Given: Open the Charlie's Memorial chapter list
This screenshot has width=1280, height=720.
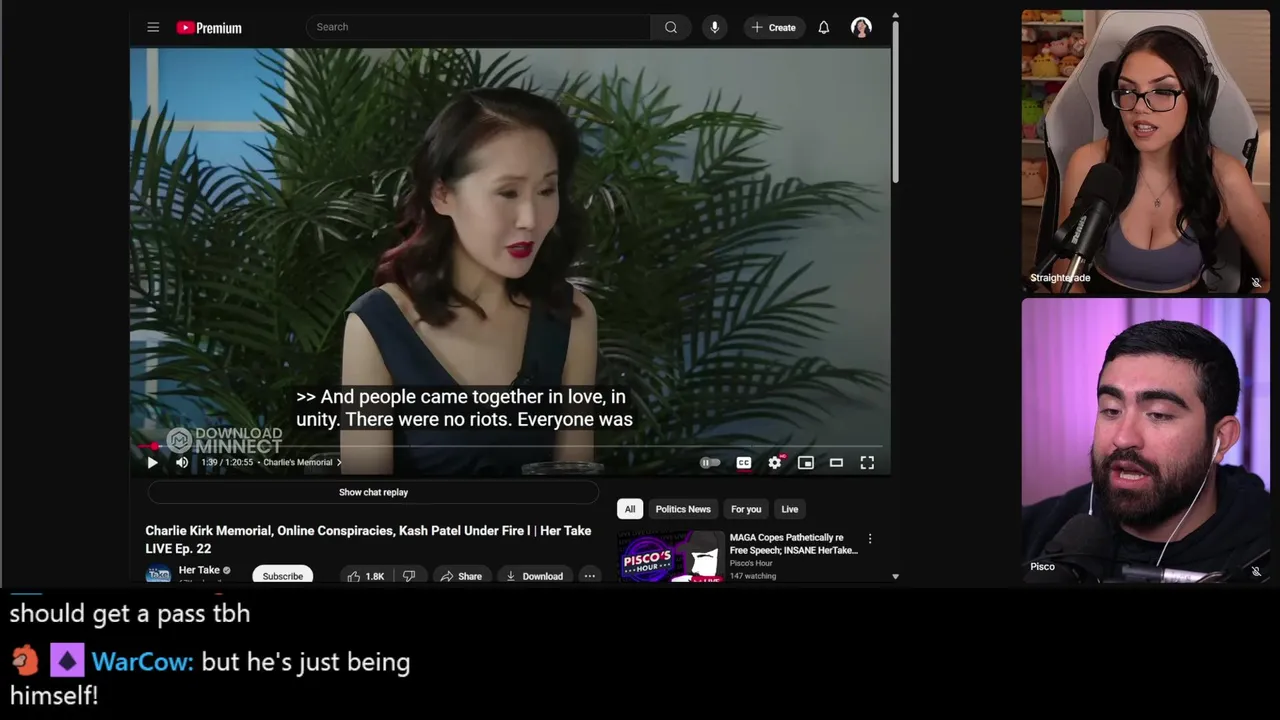Looking at the screenshot, I should click(302, 462).
